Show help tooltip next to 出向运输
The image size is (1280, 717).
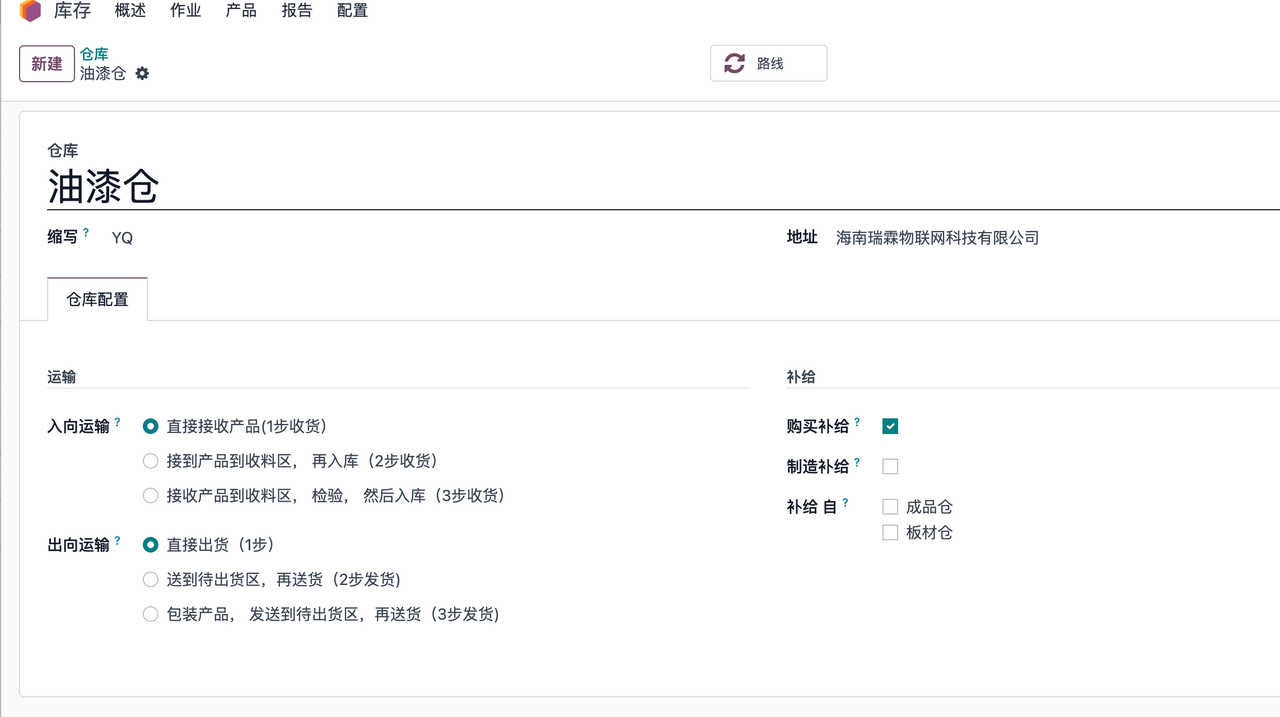click(117, 541)
